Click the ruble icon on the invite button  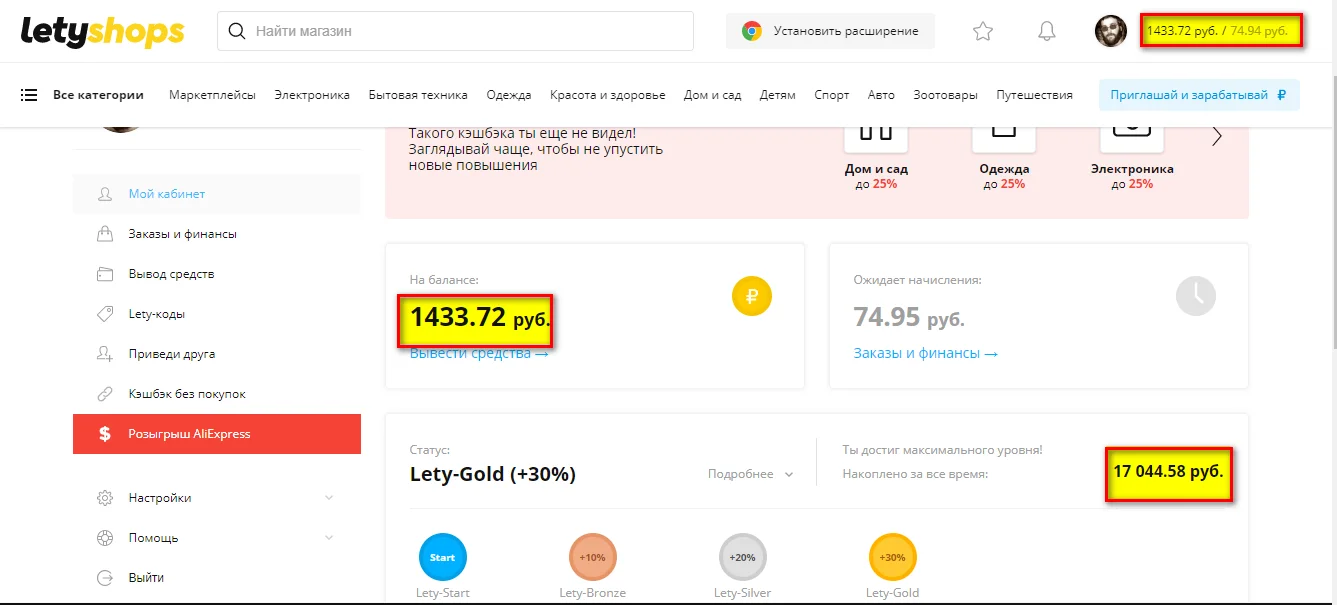pos(1281,95)
